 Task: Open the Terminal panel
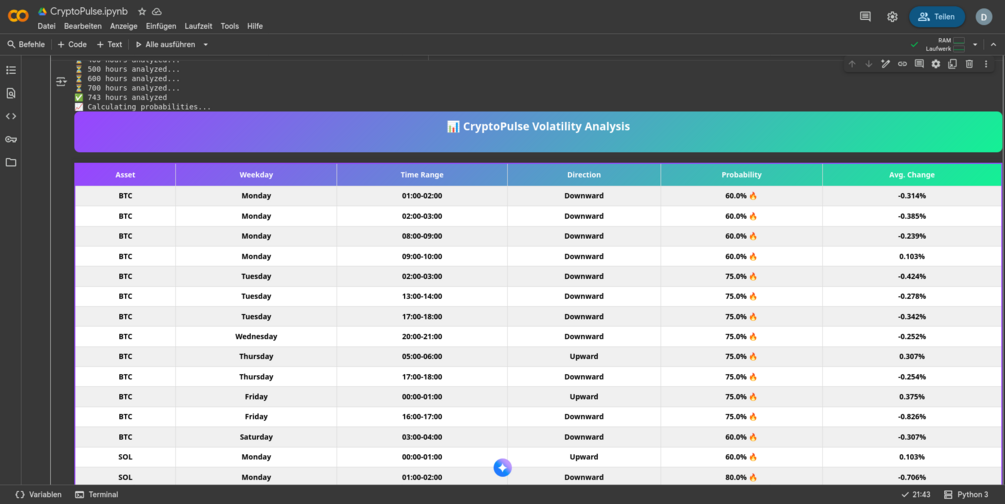click(97, 494)
